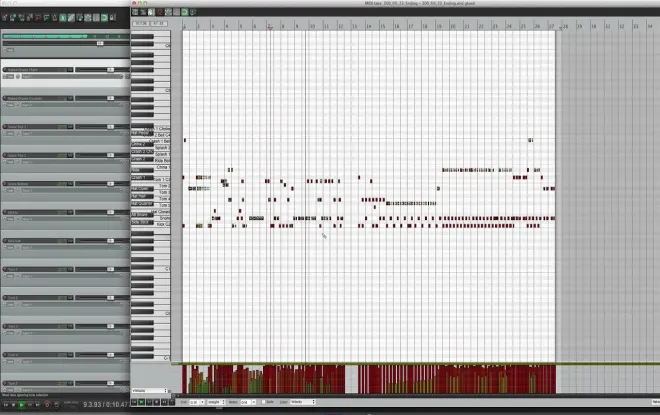Click green arrow icon in MIDI editor toolbar

pyautogui.click(x=184, y=12)
